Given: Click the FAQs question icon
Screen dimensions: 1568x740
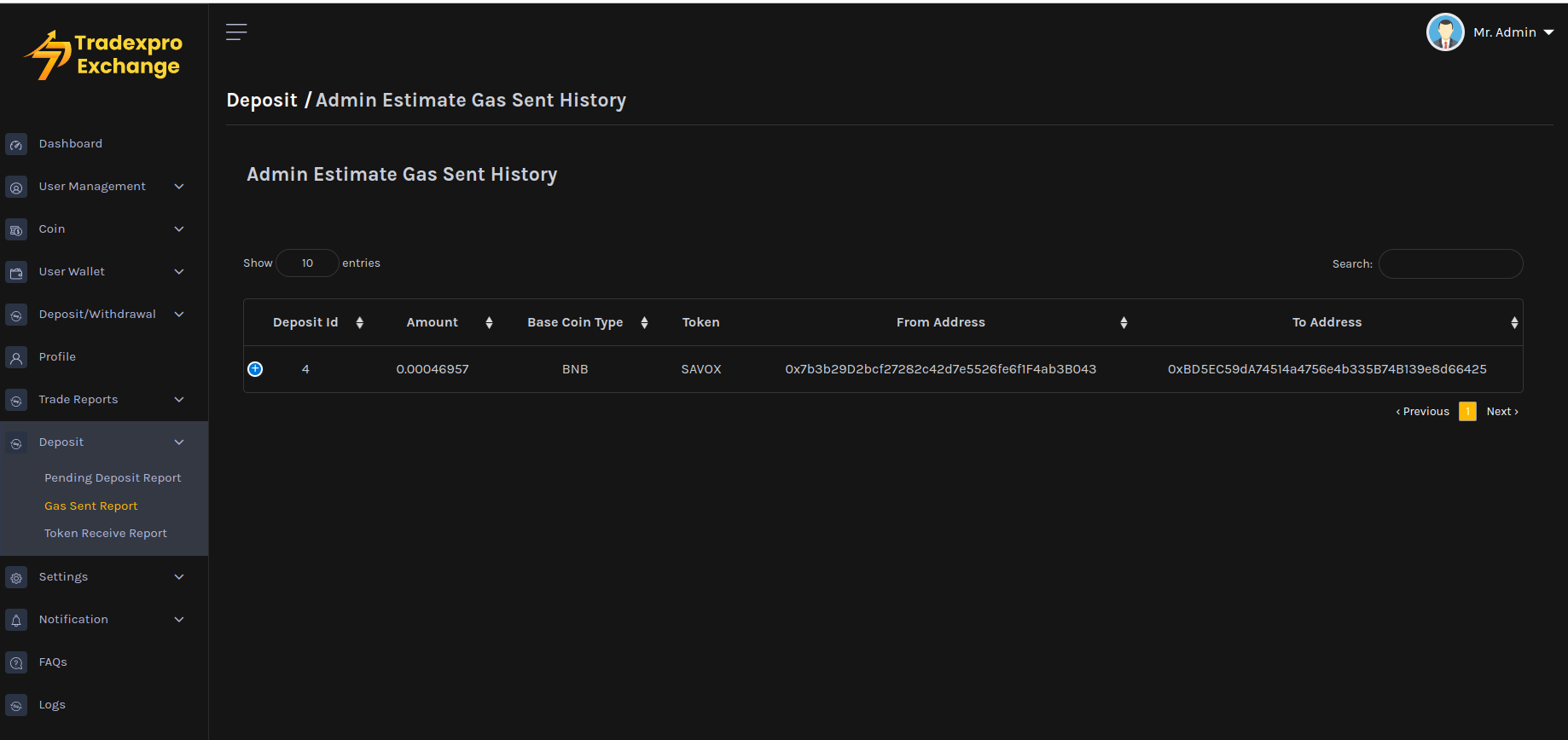Looking at the screenshot, I should pos(16,663).
